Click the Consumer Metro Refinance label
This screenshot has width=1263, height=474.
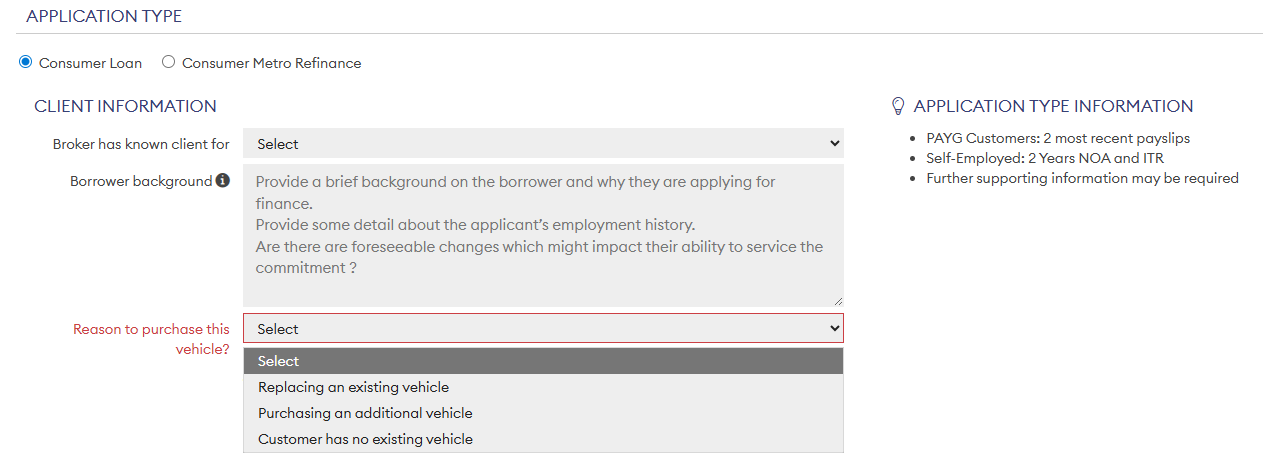coord(271,63)
